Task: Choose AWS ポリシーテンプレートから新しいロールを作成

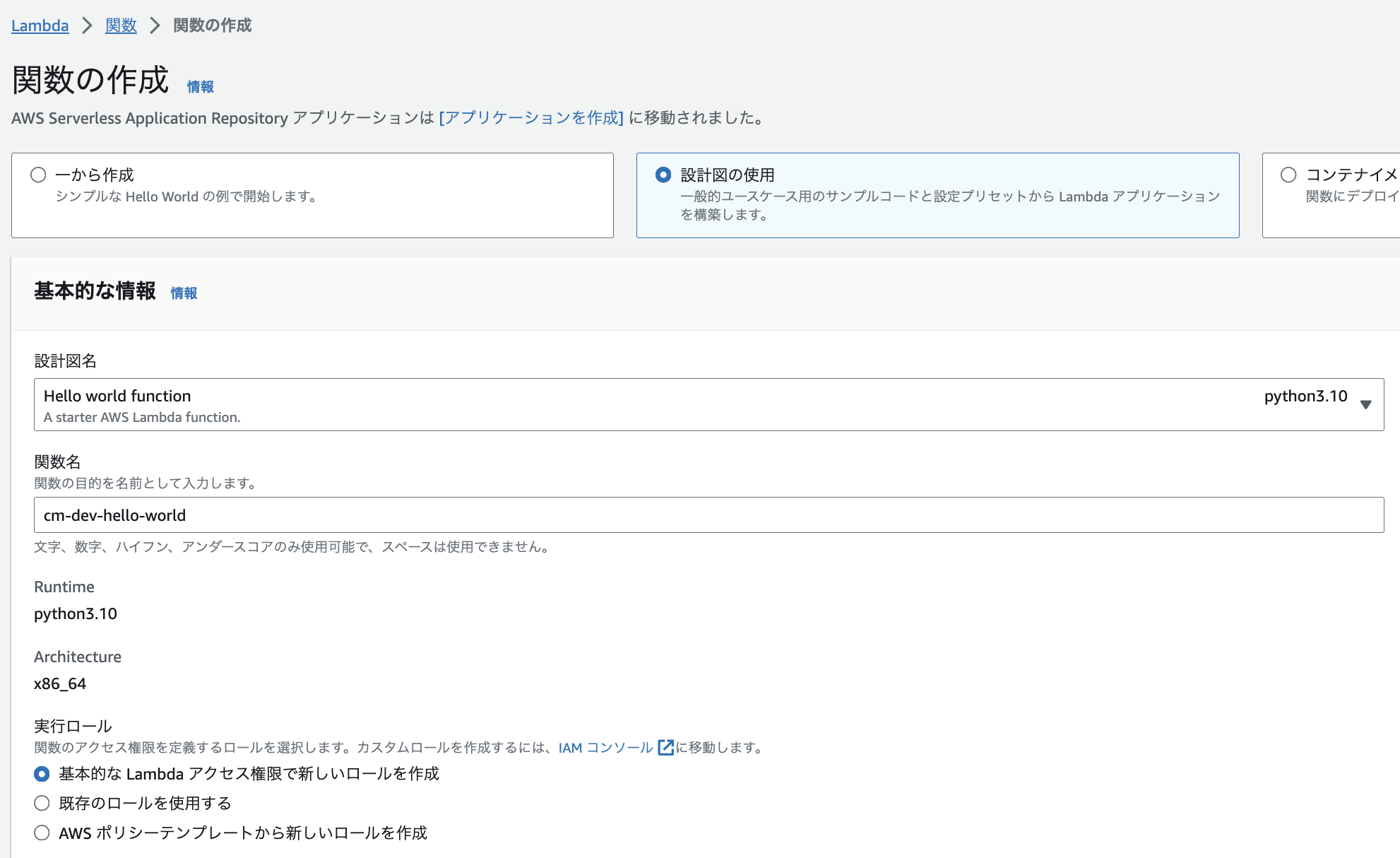Action: (41, 833)
